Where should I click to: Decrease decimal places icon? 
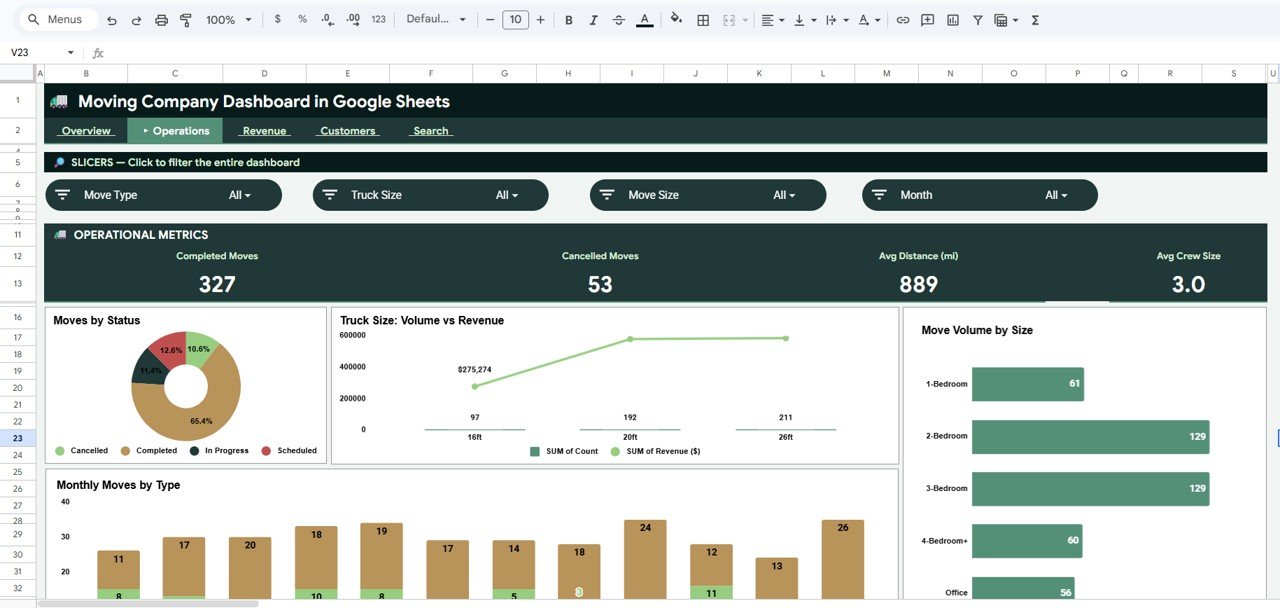pos(327,20)
